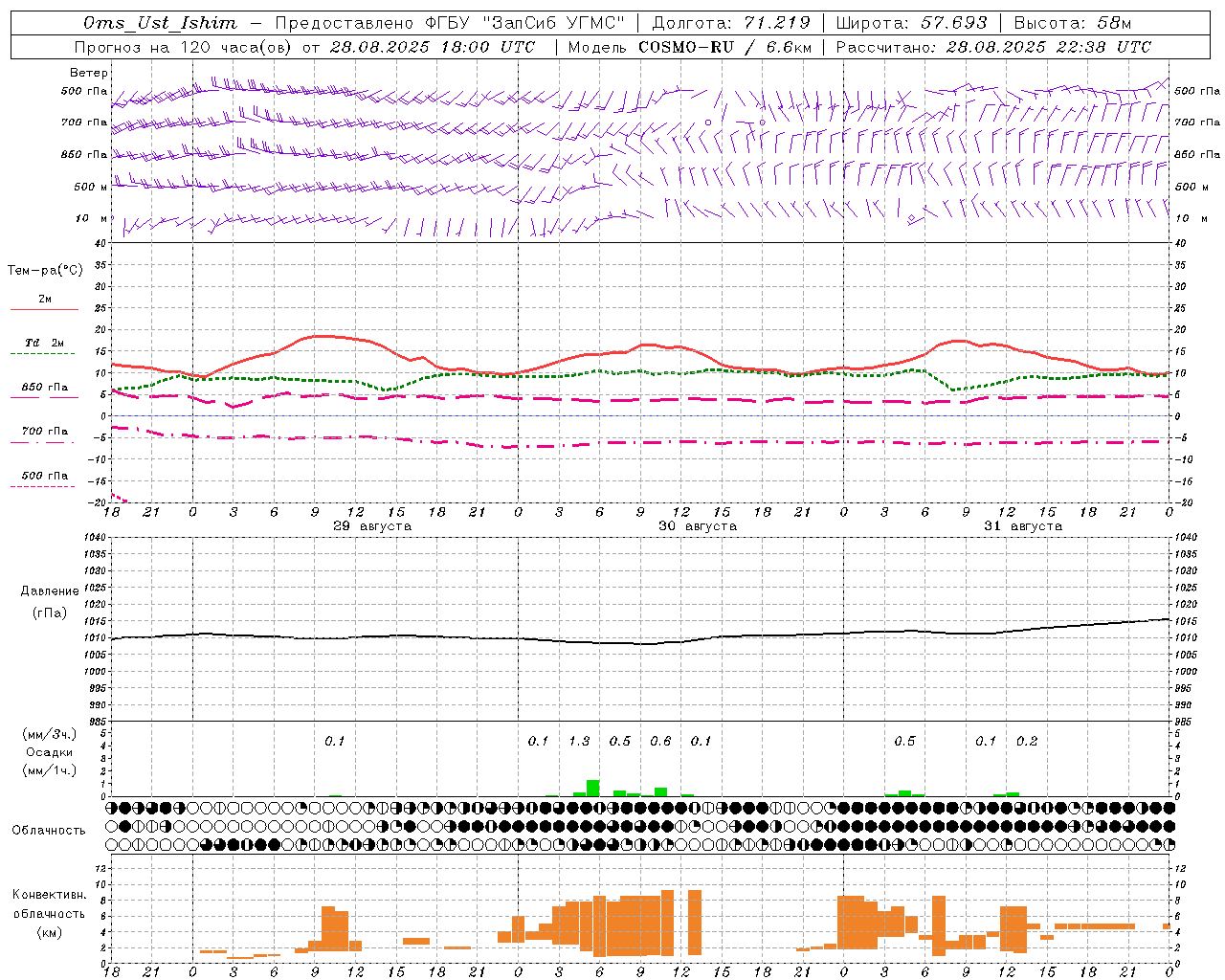Click the 0.2 precipitation amount value

[x=1027, y=742]
